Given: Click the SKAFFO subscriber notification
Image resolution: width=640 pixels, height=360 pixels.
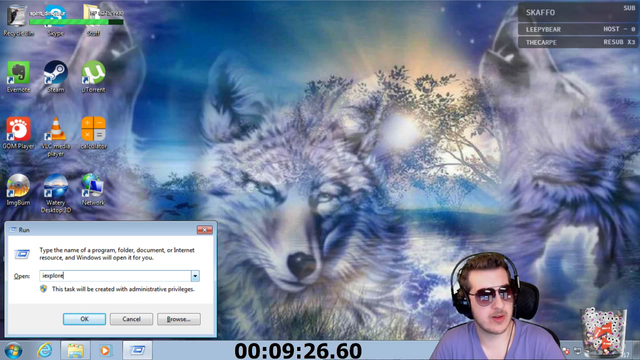Looking at the screenshot, I should [578, 12].
